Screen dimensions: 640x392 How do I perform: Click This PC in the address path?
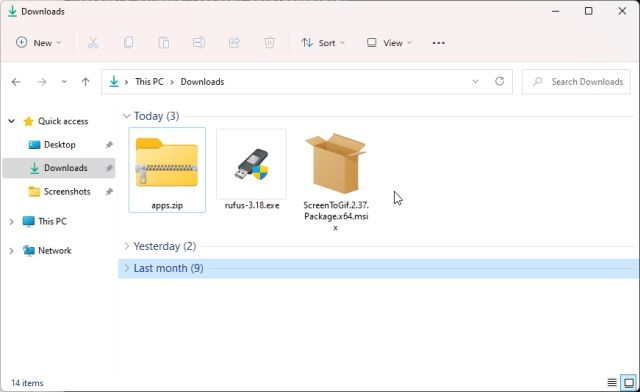coord(149,82)
